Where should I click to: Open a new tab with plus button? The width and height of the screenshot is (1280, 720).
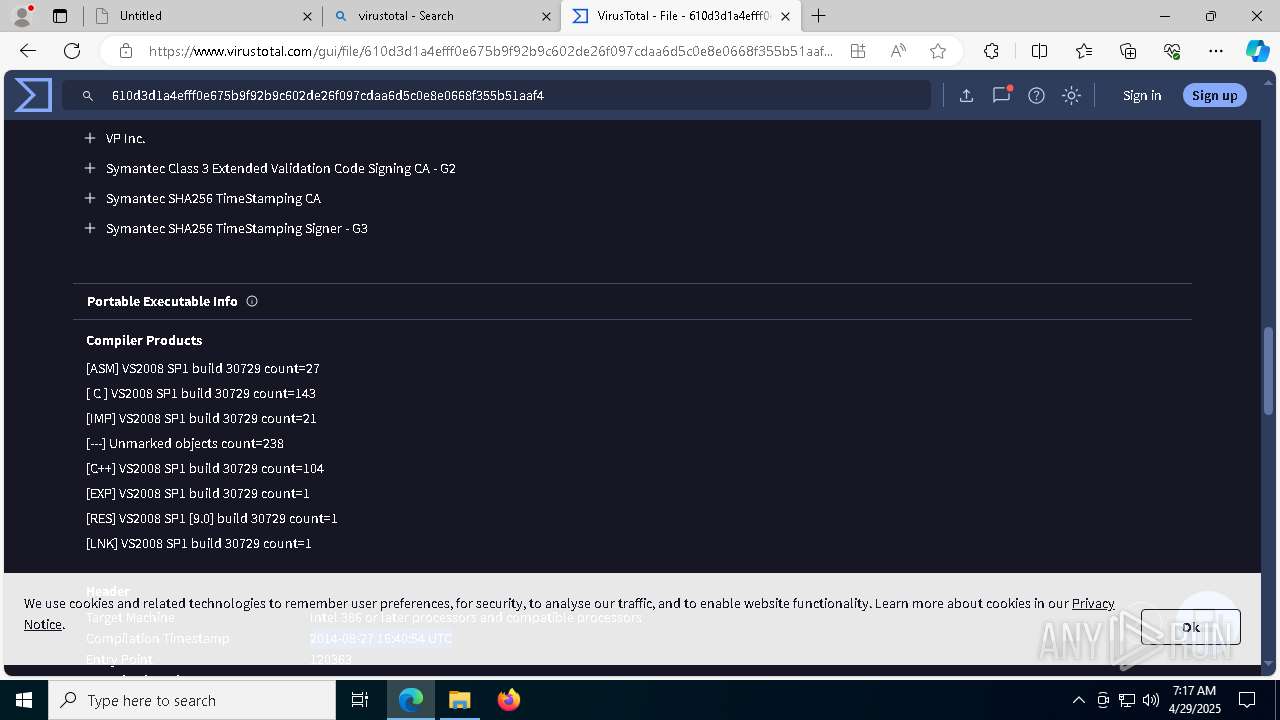(819, 16)
